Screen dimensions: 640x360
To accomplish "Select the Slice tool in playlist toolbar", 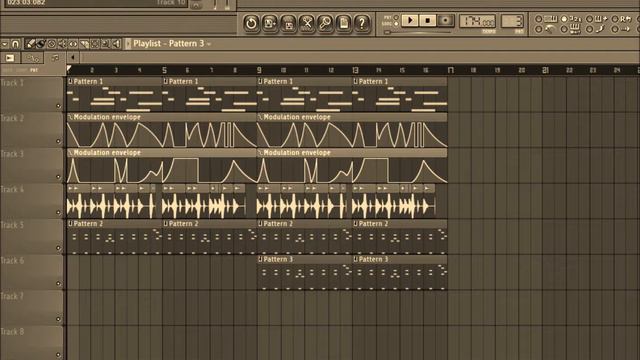I will click(x=84, y=44).
